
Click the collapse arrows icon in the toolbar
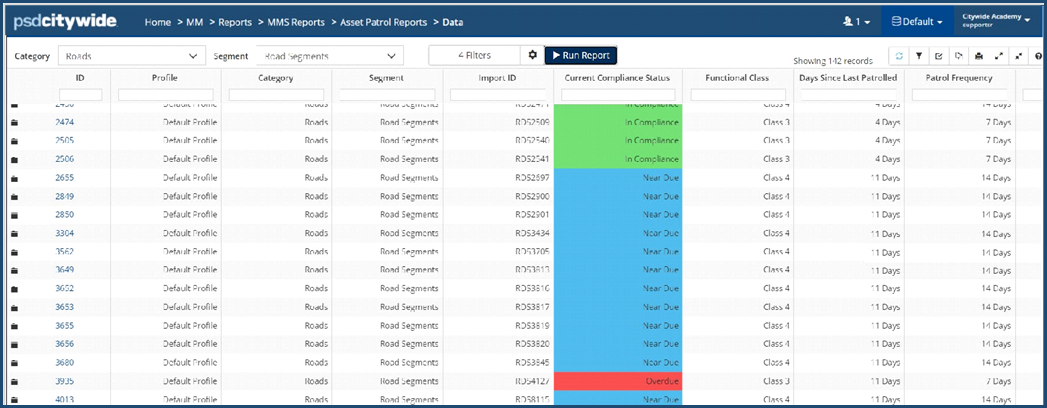click(x=1017, y=56)
